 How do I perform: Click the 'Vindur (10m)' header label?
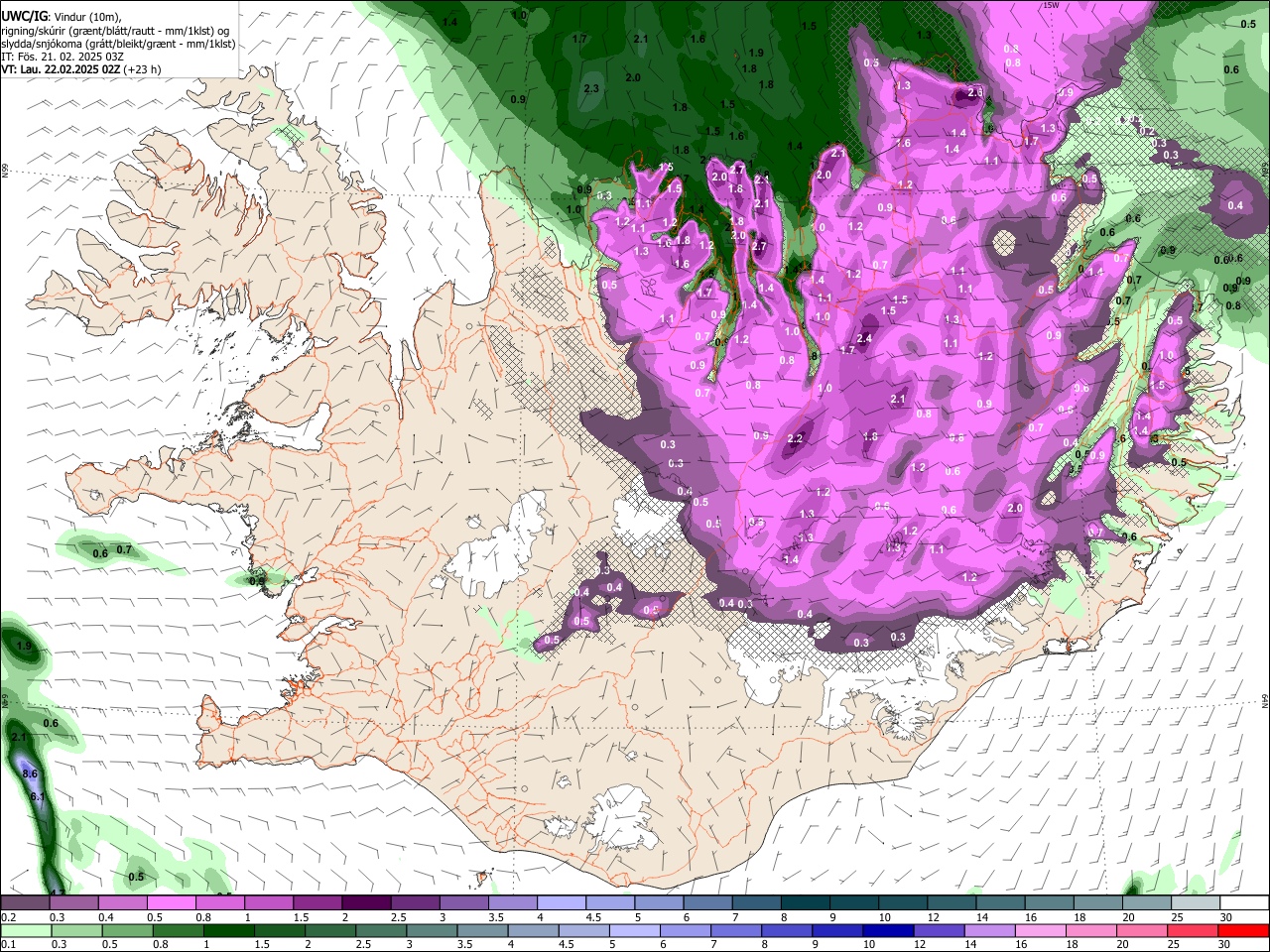(89, 16)
